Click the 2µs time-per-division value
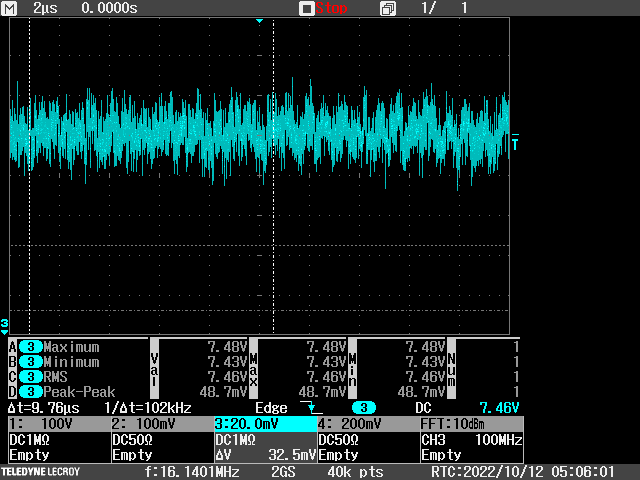The width and height of the screenshot is (640, 480). click(46, 8)
